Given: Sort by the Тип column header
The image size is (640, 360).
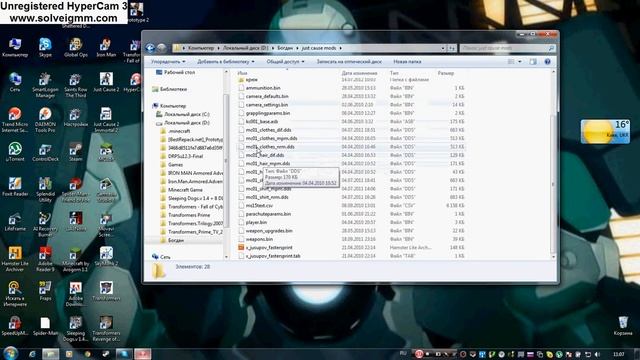Looking at the screenshot, I should click(393, 73).
